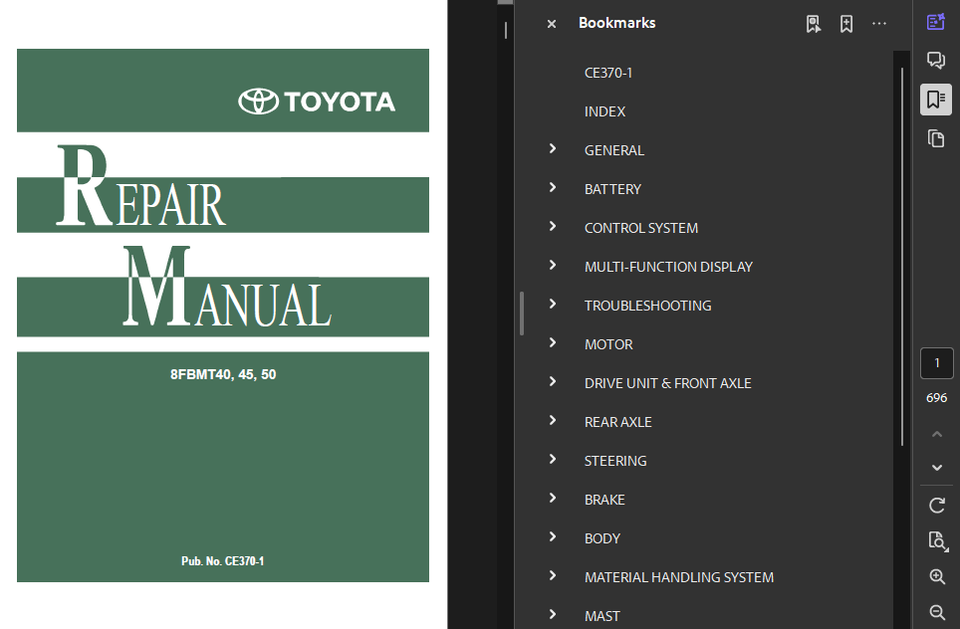Click the expand-current-bookmark icon
The image size is (960, 629).
[x=813, y=22]
